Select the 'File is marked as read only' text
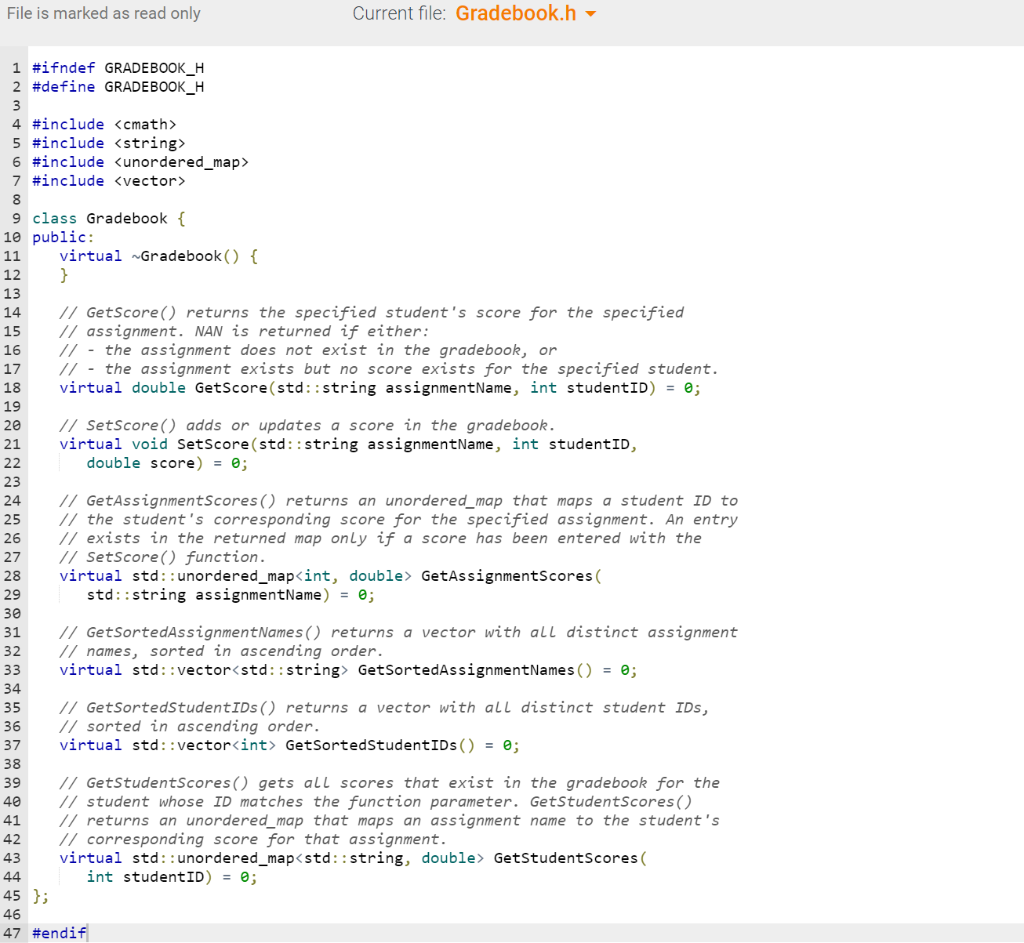The width and height of the screenshot is (1024, 943). click(104, 13)
